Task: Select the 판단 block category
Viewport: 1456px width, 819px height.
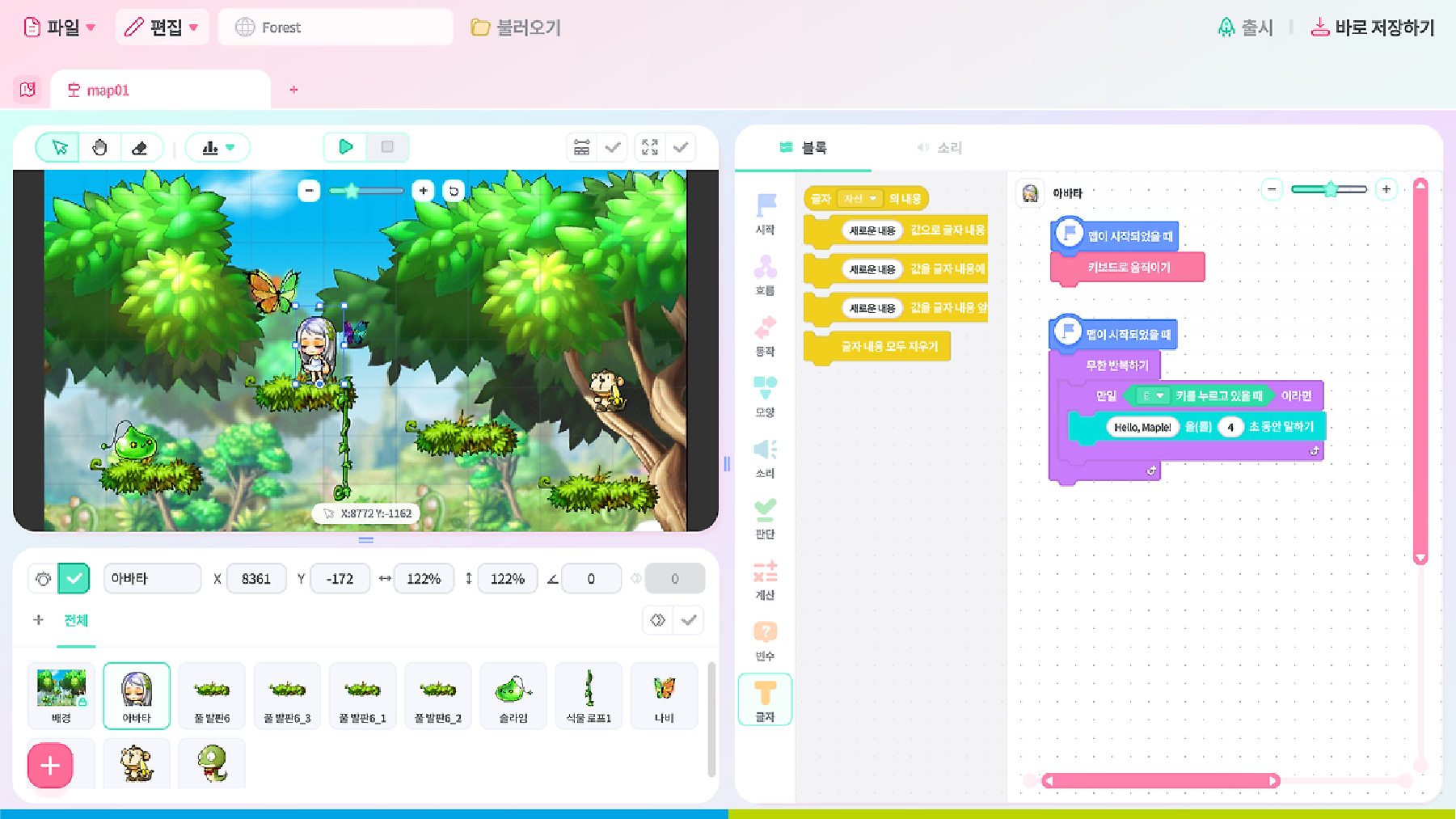Action: pyautogui.click(x=765, y=519)
